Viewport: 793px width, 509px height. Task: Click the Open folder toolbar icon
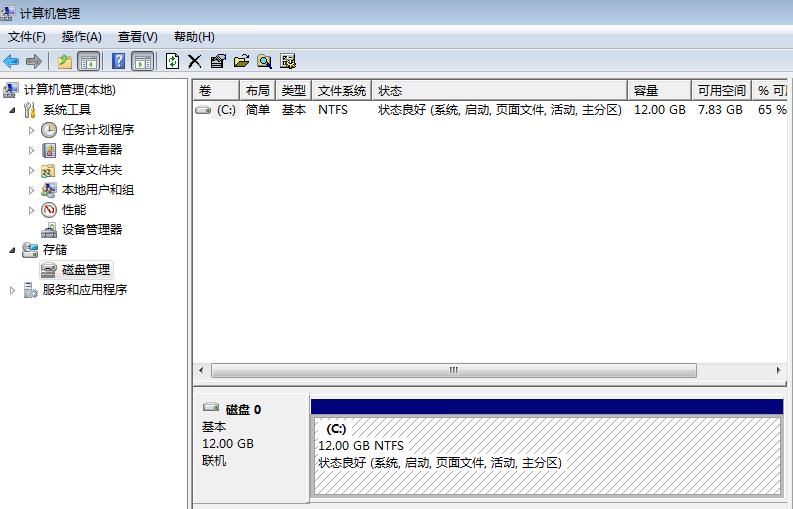[x=241, y=62]
